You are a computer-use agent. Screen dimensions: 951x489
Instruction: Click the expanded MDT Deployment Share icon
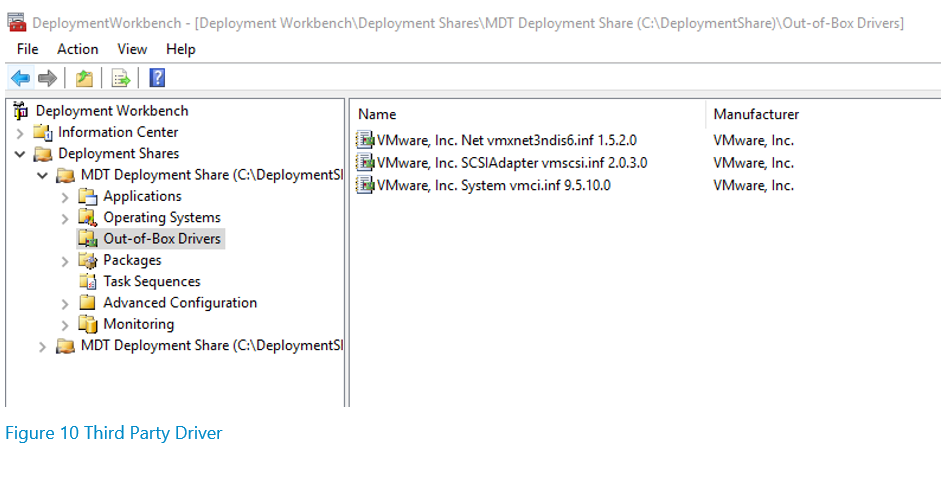[x=65, y=175]
